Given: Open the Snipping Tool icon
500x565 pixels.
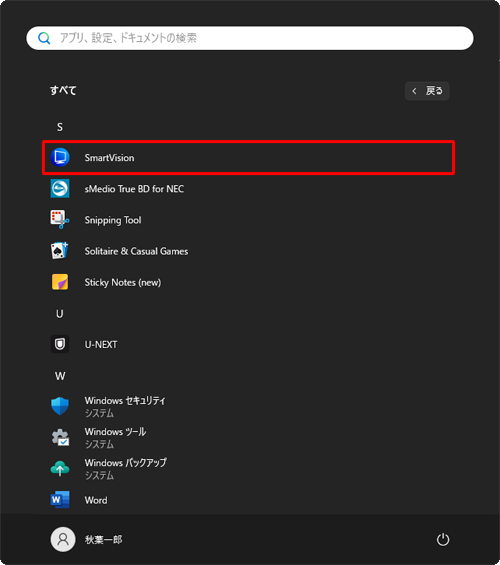Looking at the screenshot, I should [60, 219].
